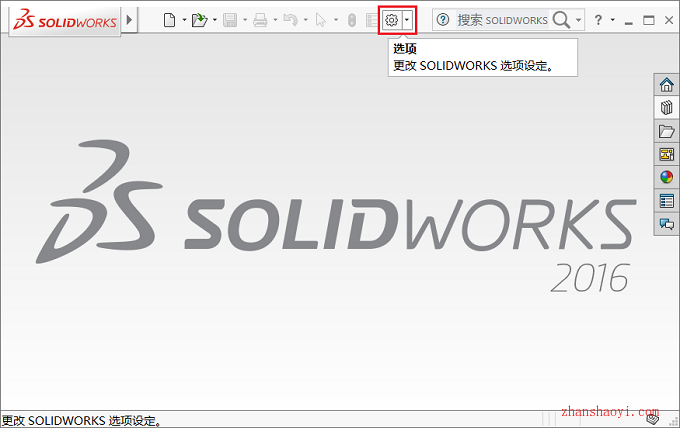Expand the search type dropdown arrow
The height and width of the screenshot is (428, 680).
(x=579, y=20)
